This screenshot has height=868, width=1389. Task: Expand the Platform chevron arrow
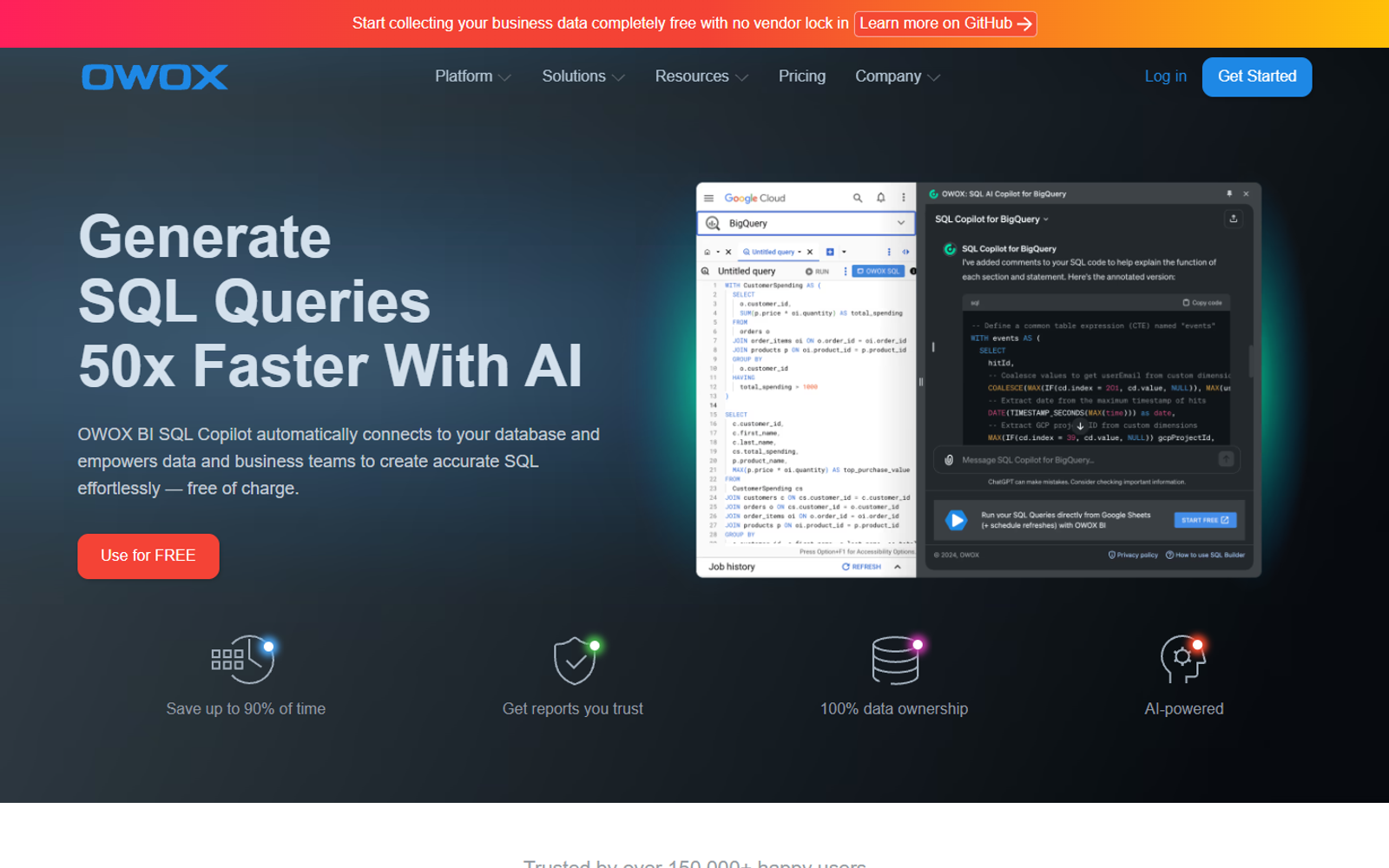504,77
